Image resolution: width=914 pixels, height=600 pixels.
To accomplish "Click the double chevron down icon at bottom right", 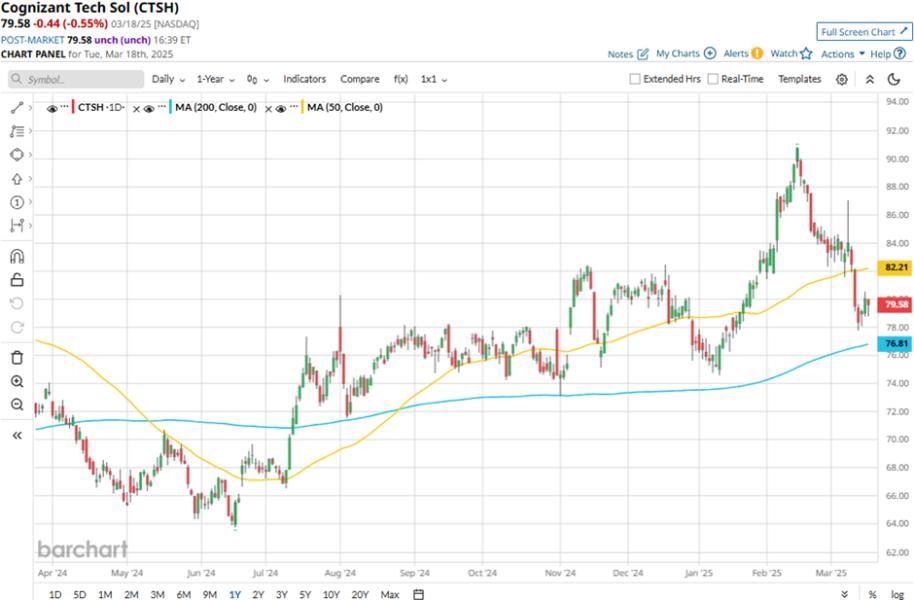I will pyautogui.click(x=845, y=594).
